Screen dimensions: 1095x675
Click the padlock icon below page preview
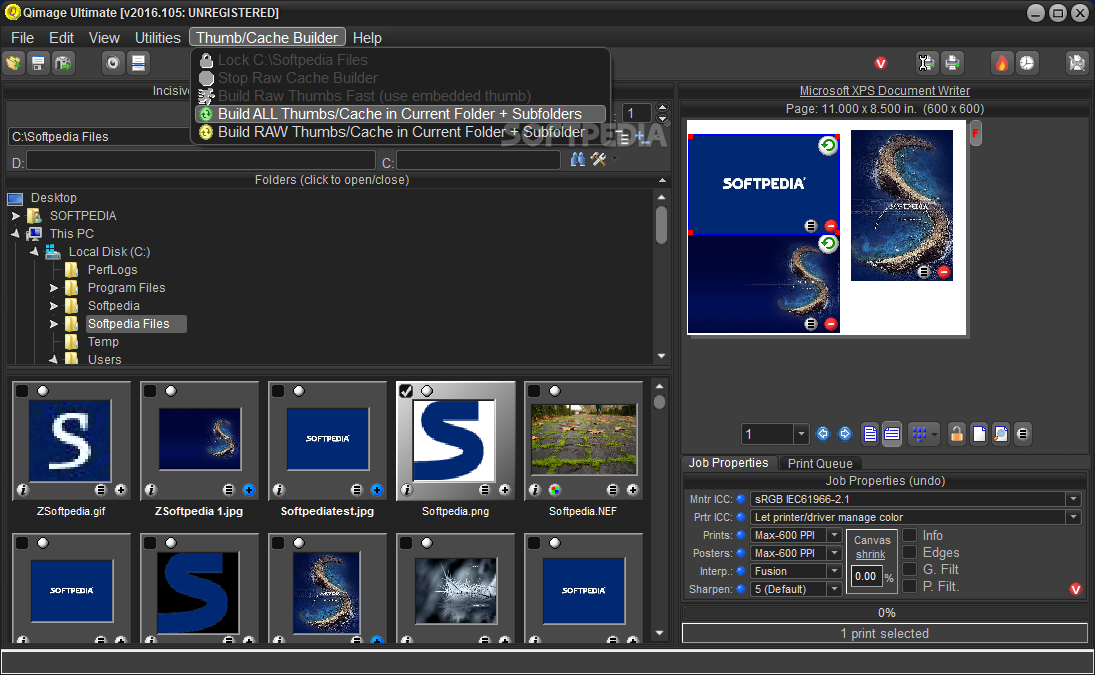[957, 434]
